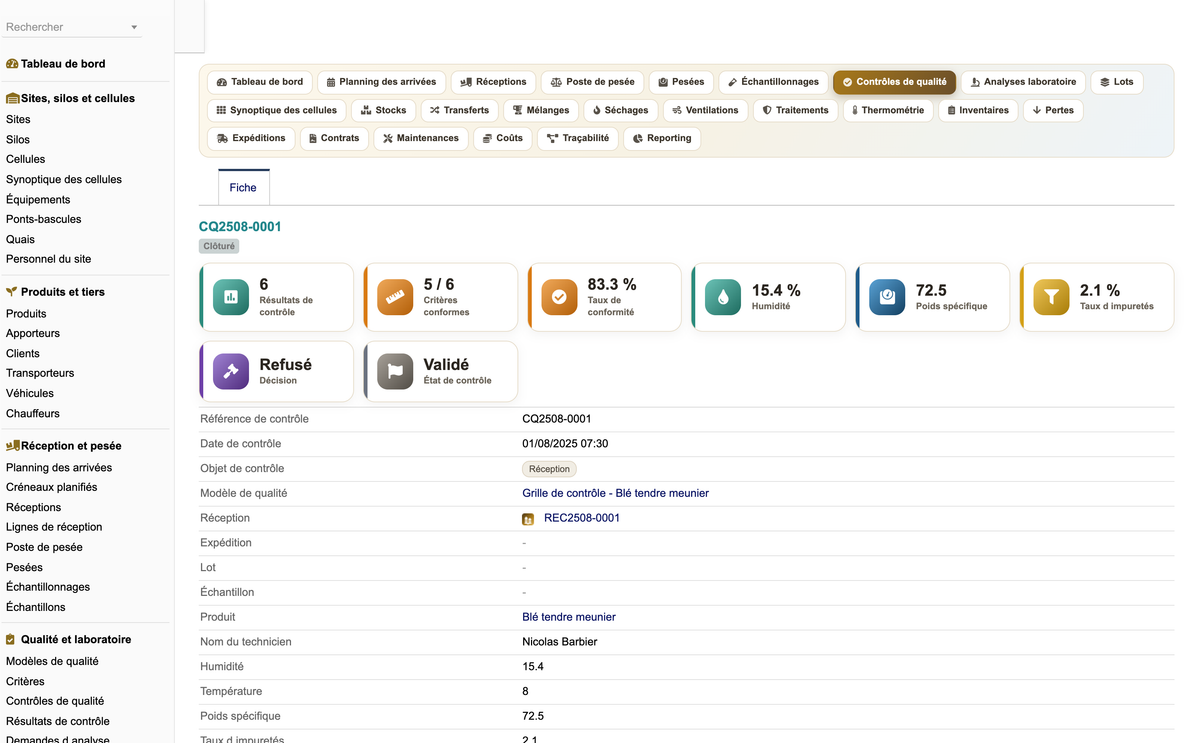Screen dimensions: 1200x743
Task: Click the Qualité et laboratoire clipboard icon
Action: coord(11,639)
